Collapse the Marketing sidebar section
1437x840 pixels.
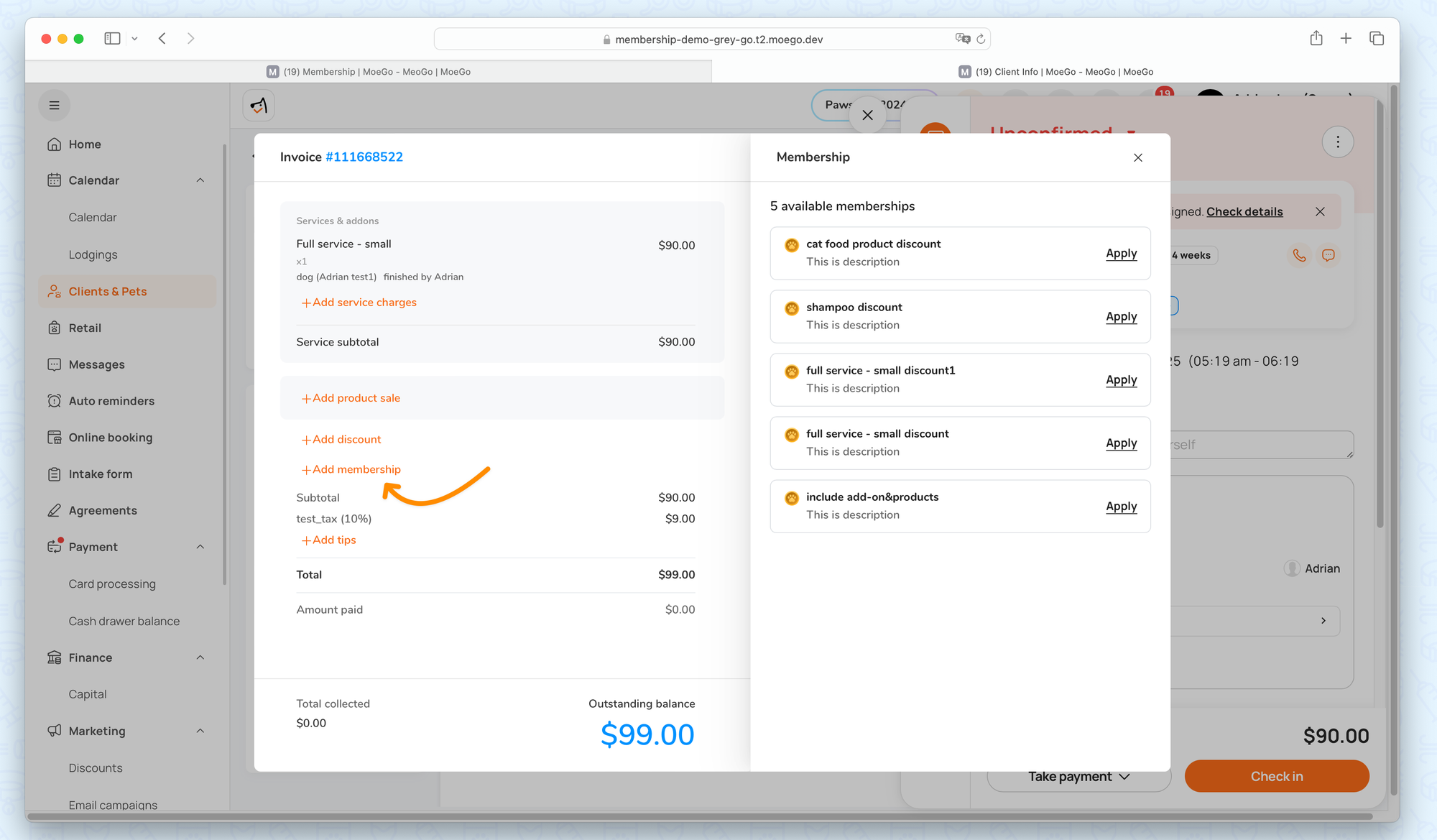pos(200,731)
